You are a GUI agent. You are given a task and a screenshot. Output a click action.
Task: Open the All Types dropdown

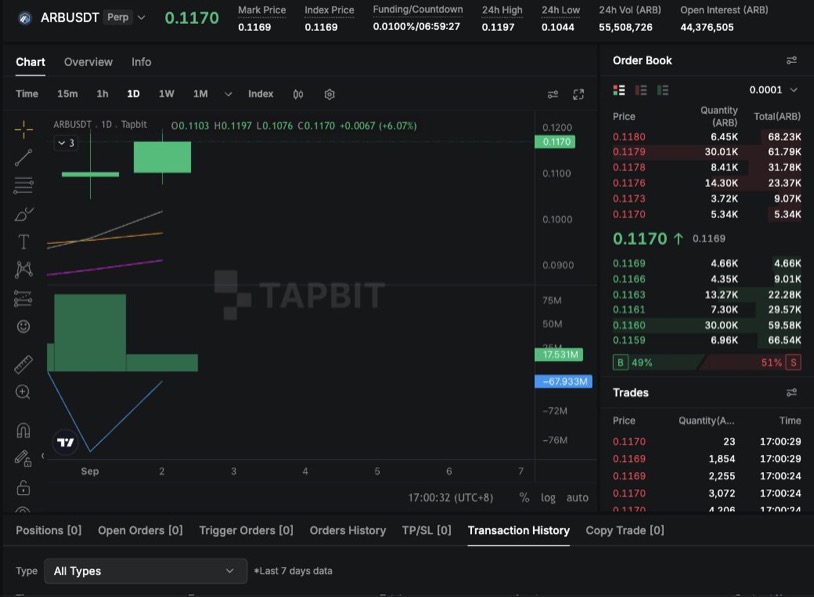pyautogui.click(x=145, y=571)
